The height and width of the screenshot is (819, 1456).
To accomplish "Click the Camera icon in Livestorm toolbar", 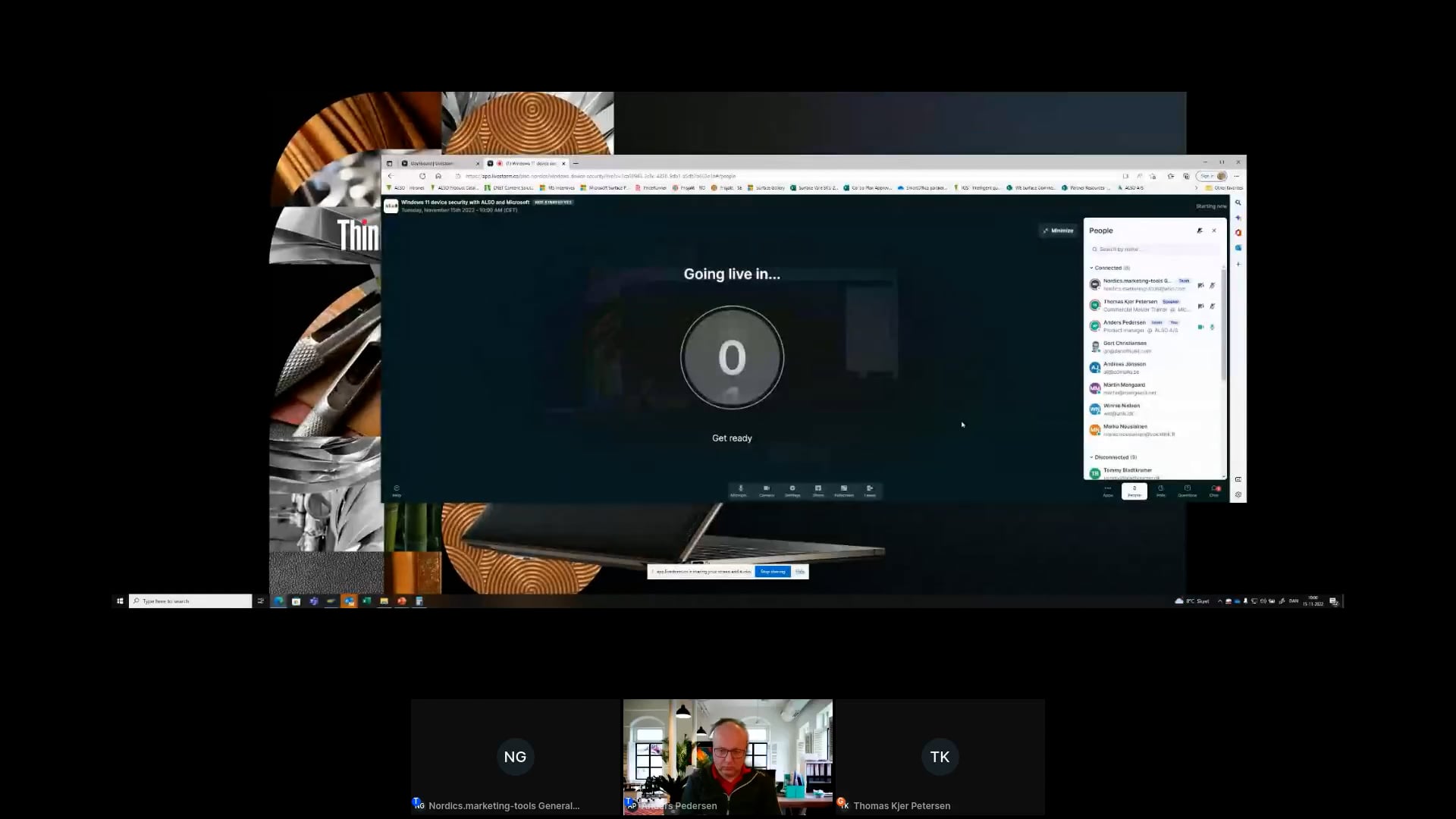I will click(x=766, y=491).
